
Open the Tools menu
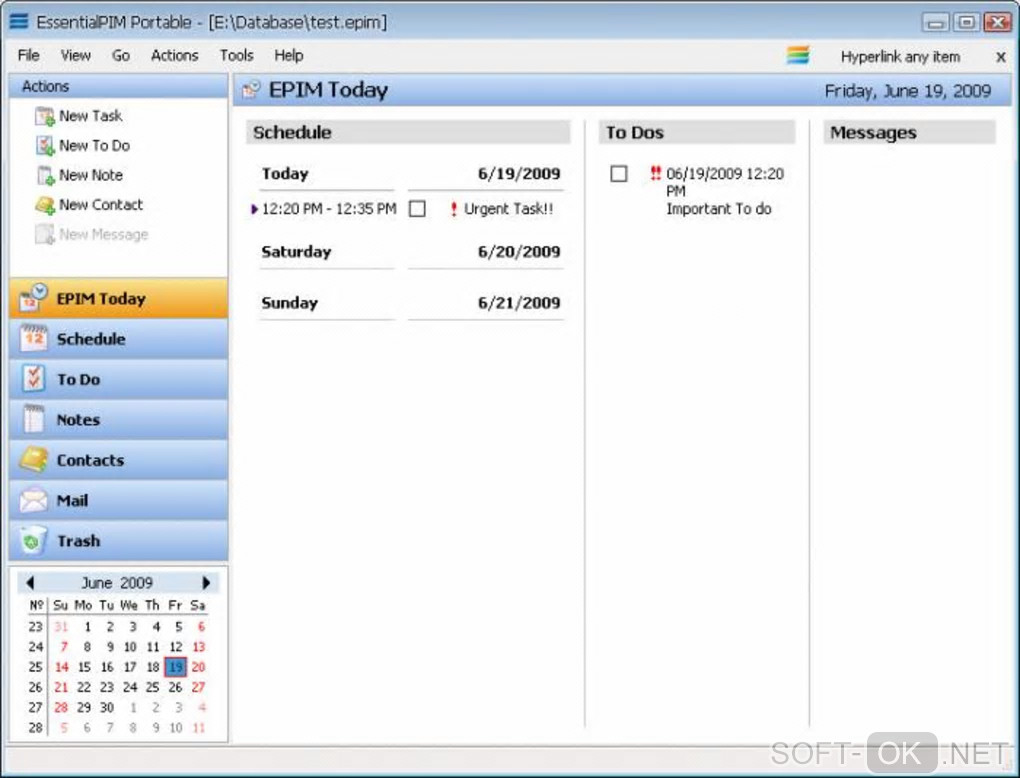click(236, 55)
